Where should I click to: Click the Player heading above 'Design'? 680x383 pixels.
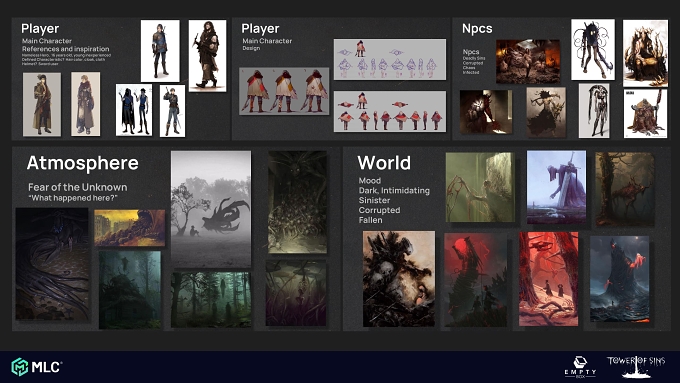(260, 29)
